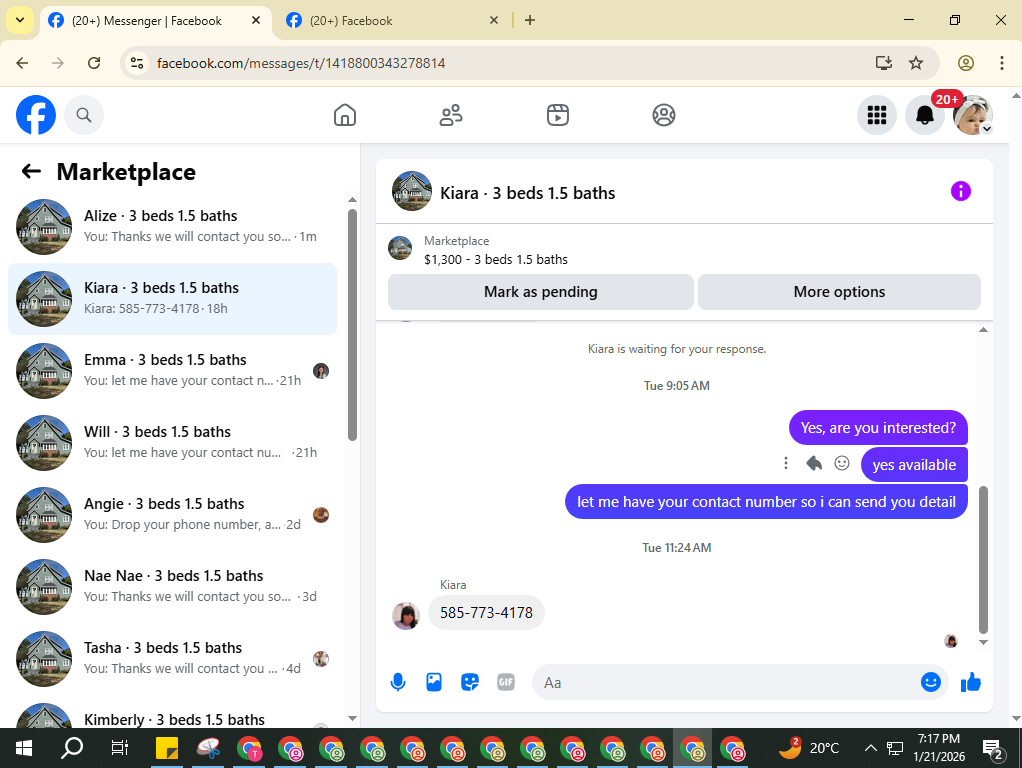Image resolution: width=1022 pixels, height=768 pixels.
Task: Close the '(20+) Facebook' tab
Action: coord(494,20)
